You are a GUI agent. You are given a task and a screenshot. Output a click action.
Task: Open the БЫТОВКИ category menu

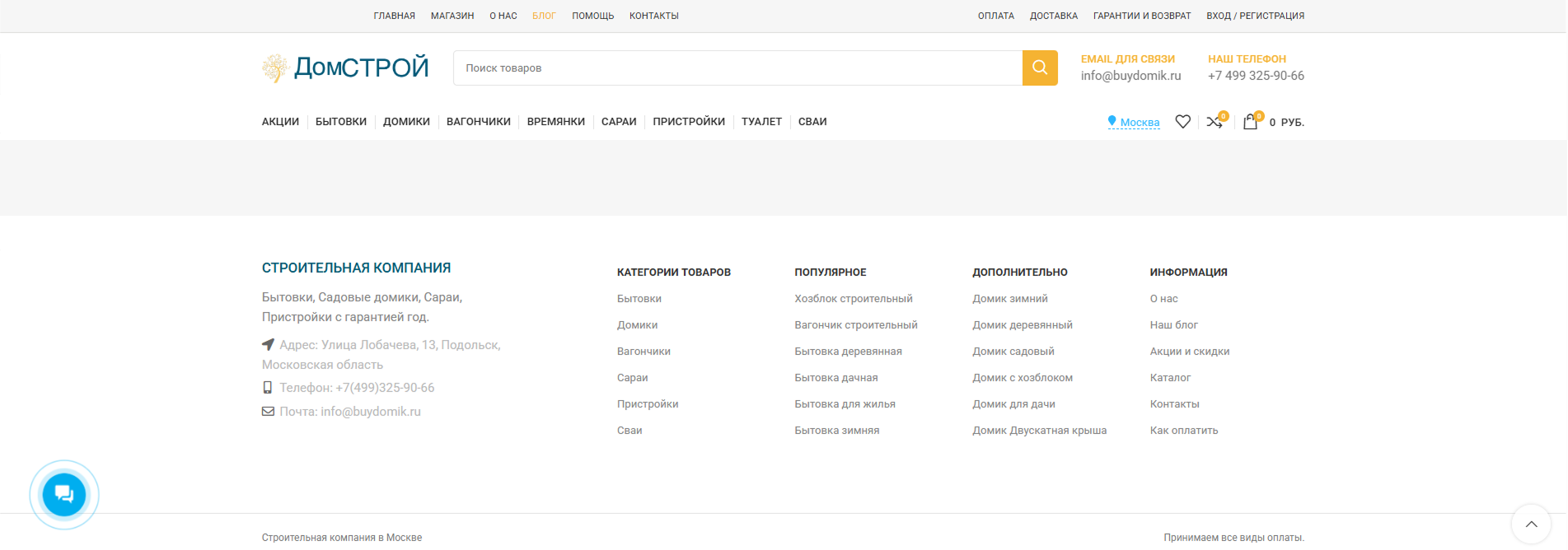(x=340, y=122)
